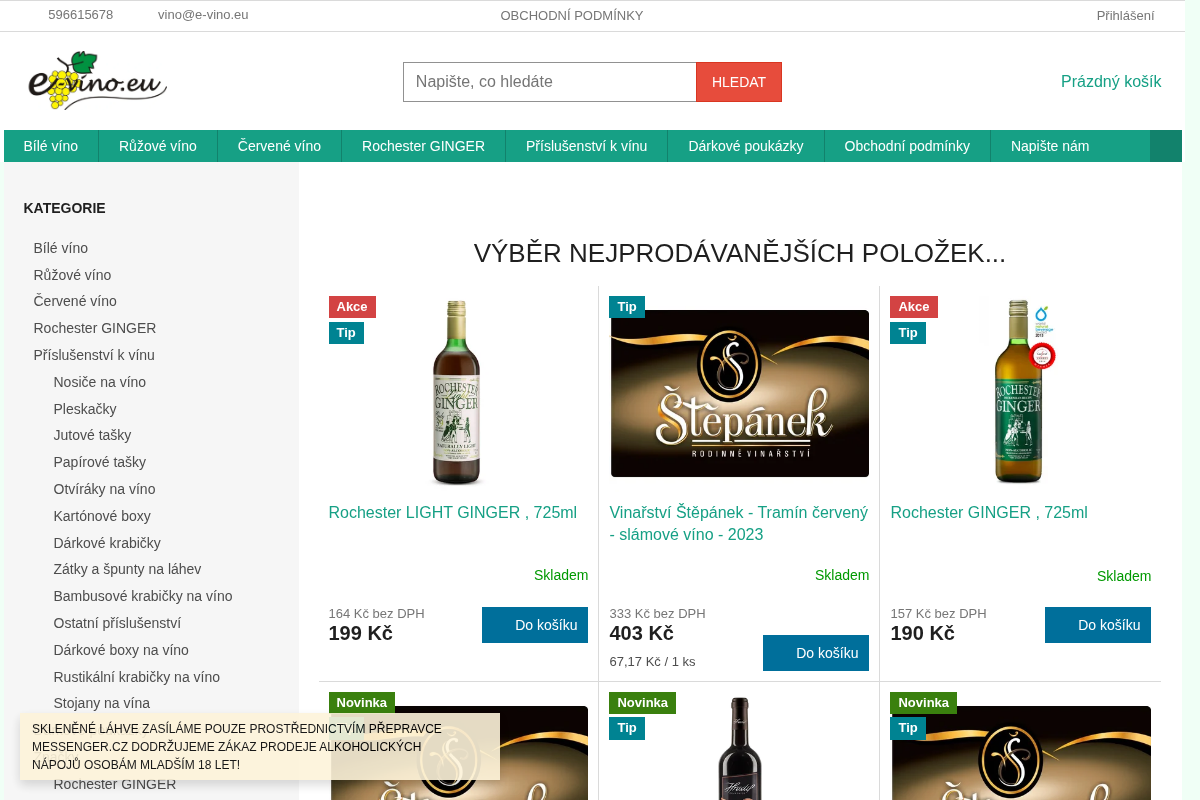This screenshot has height=800, width=1200.
Task: Select Červené víno in the sidebar categories
Action: [x=75, y=301]
